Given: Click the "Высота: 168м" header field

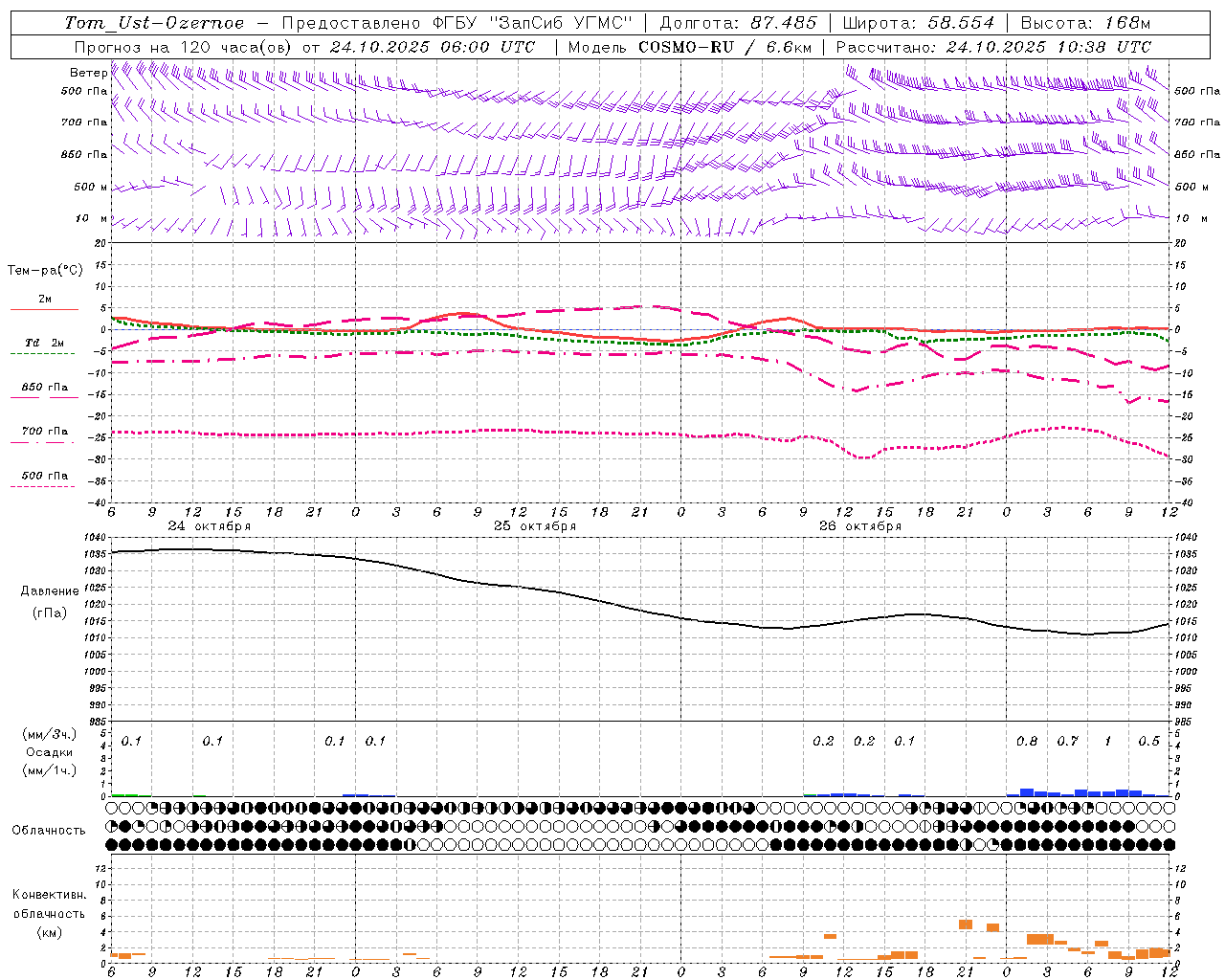Looking at the screenshot, I should pos(1085,23).
